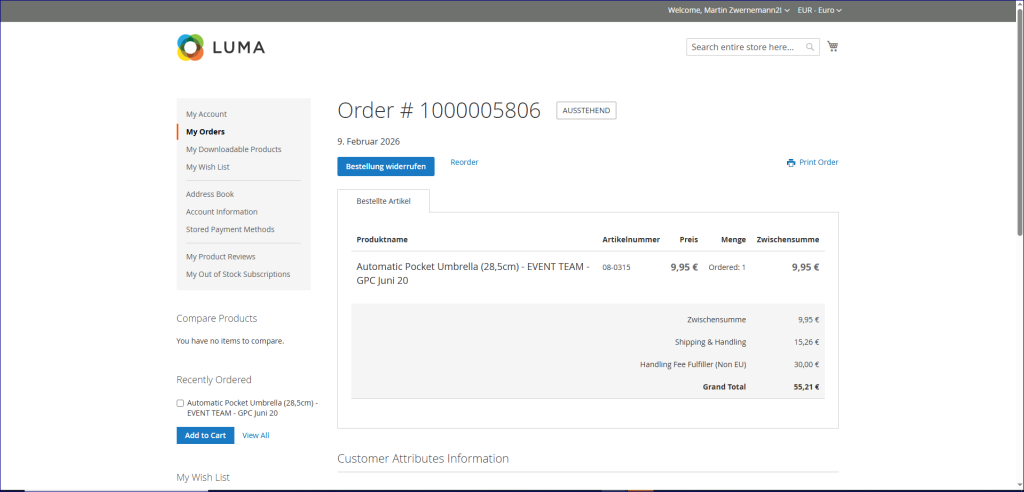Open Account Information page
This screenshot has width=1024, height=492.
point(222,212)
